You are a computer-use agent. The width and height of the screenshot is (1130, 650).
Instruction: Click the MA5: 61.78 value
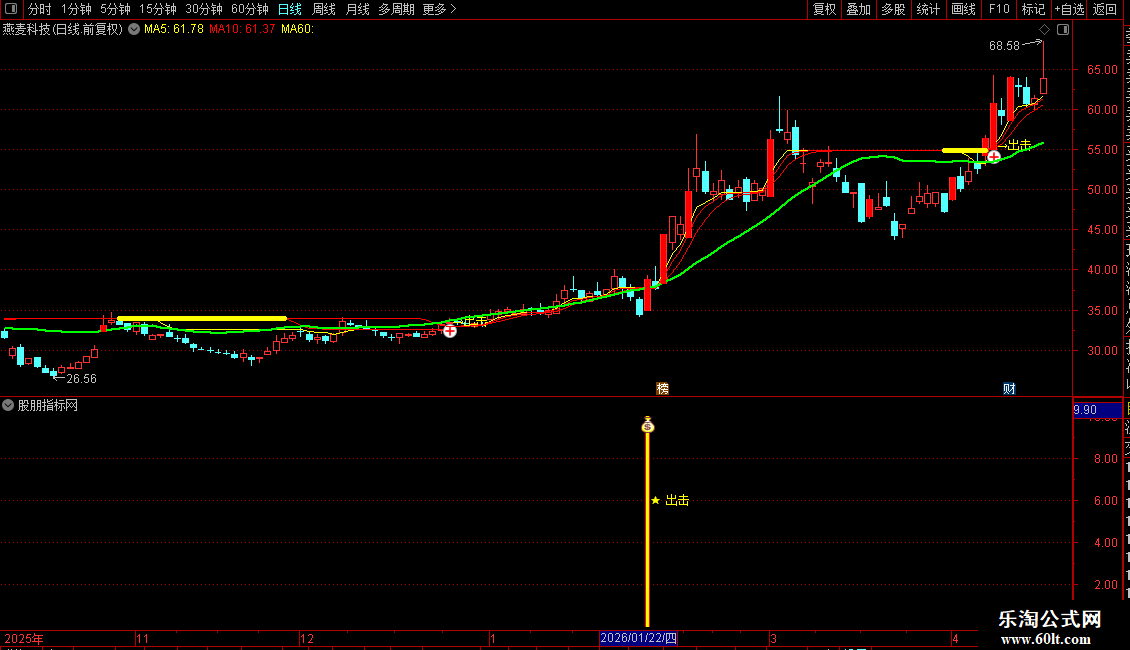[x=174, y=29]
